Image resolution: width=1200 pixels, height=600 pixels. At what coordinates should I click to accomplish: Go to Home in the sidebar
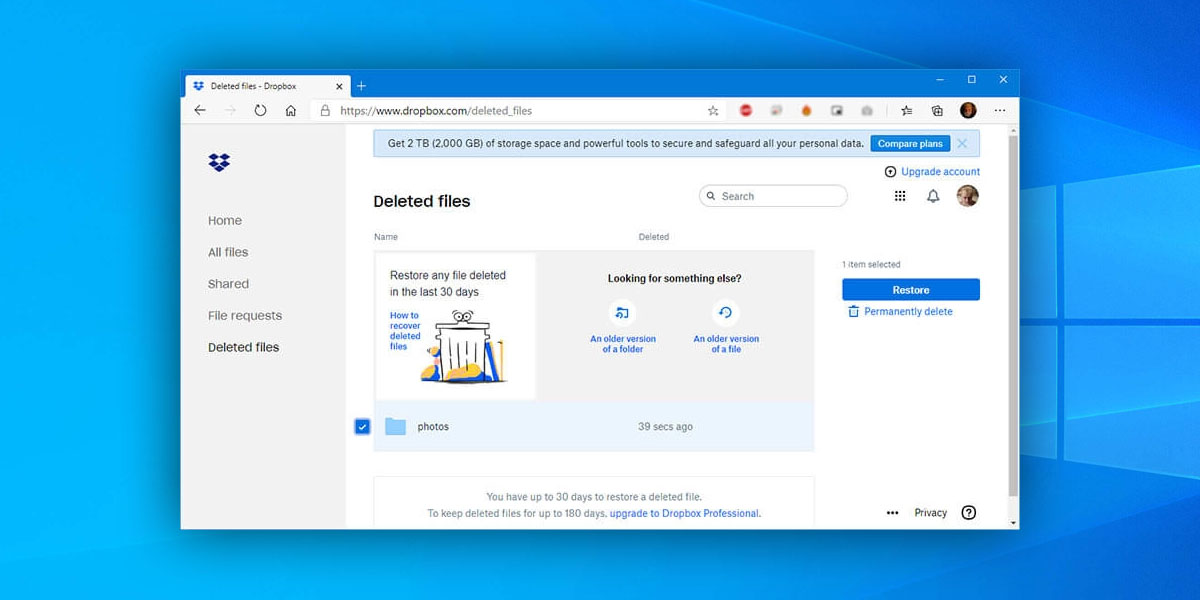225,221
